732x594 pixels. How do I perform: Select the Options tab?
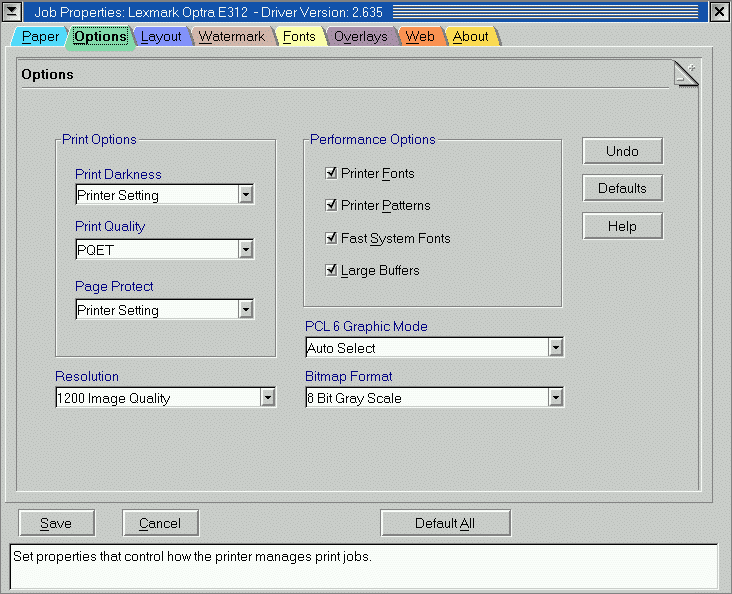tap(100, 36)
